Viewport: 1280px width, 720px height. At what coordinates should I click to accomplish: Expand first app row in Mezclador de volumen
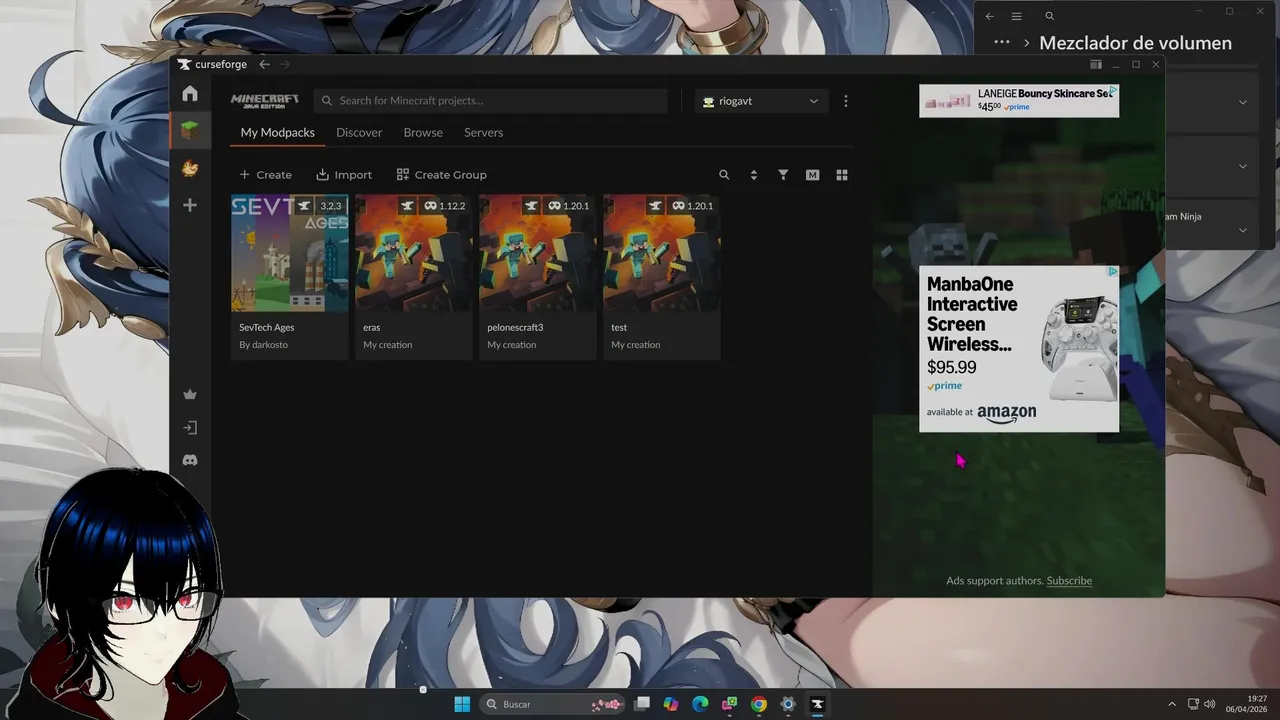1243,102
